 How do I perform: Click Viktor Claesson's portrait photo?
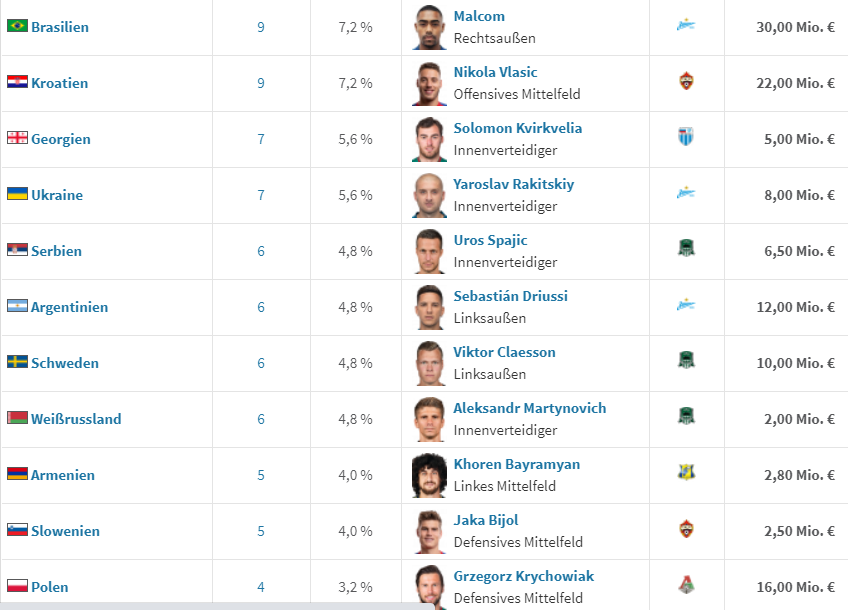coord(430,363)
